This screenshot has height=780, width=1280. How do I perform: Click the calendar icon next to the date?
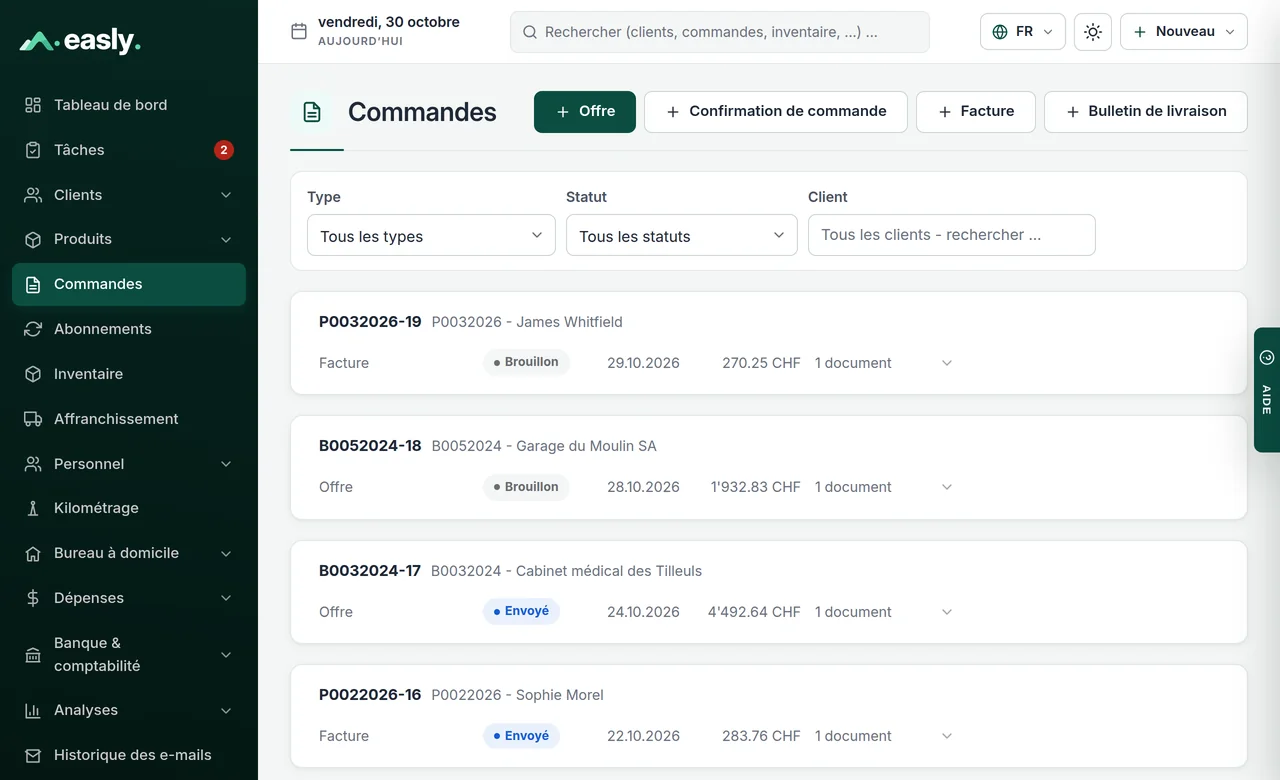coord(299,31)
